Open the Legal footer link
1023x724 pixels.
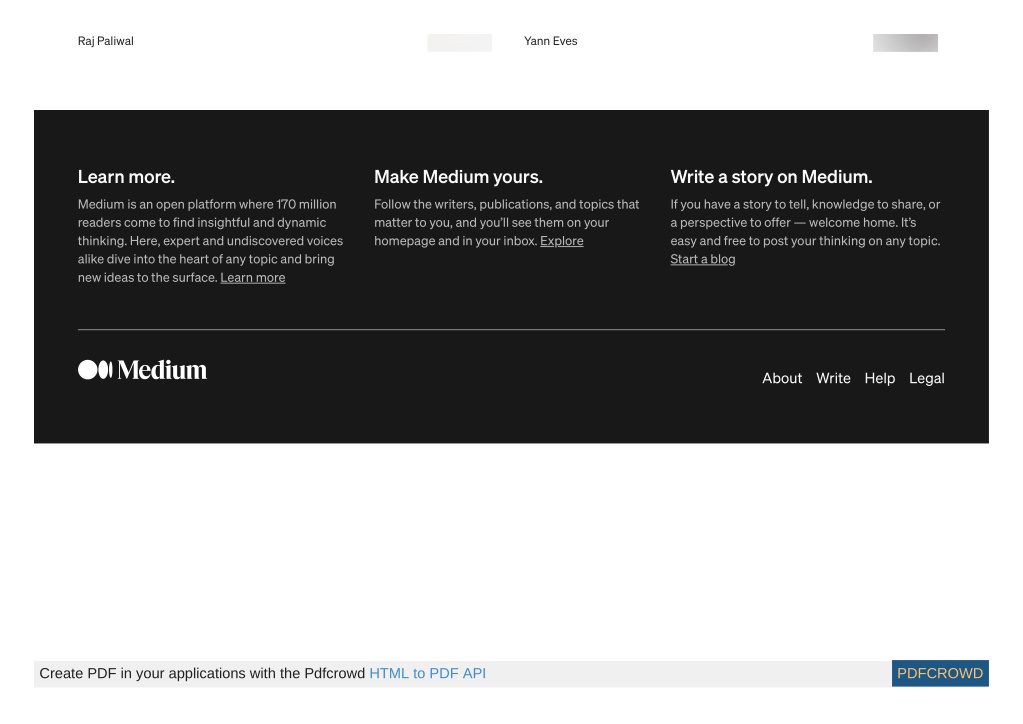(x=926, y=378)
